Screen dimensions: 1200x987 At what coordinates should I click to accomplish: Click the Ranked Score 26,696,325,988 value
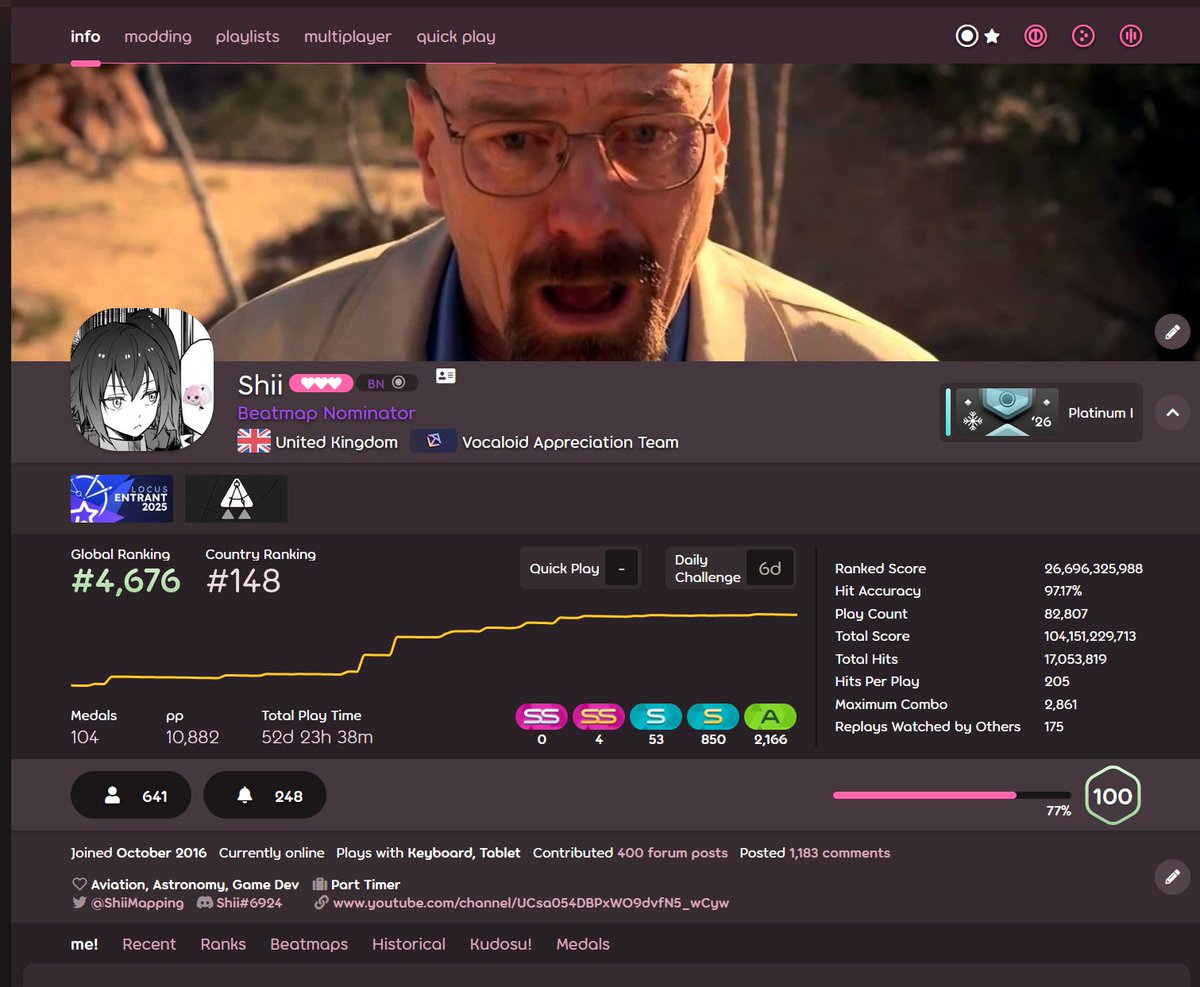(x=1093, y=568)
